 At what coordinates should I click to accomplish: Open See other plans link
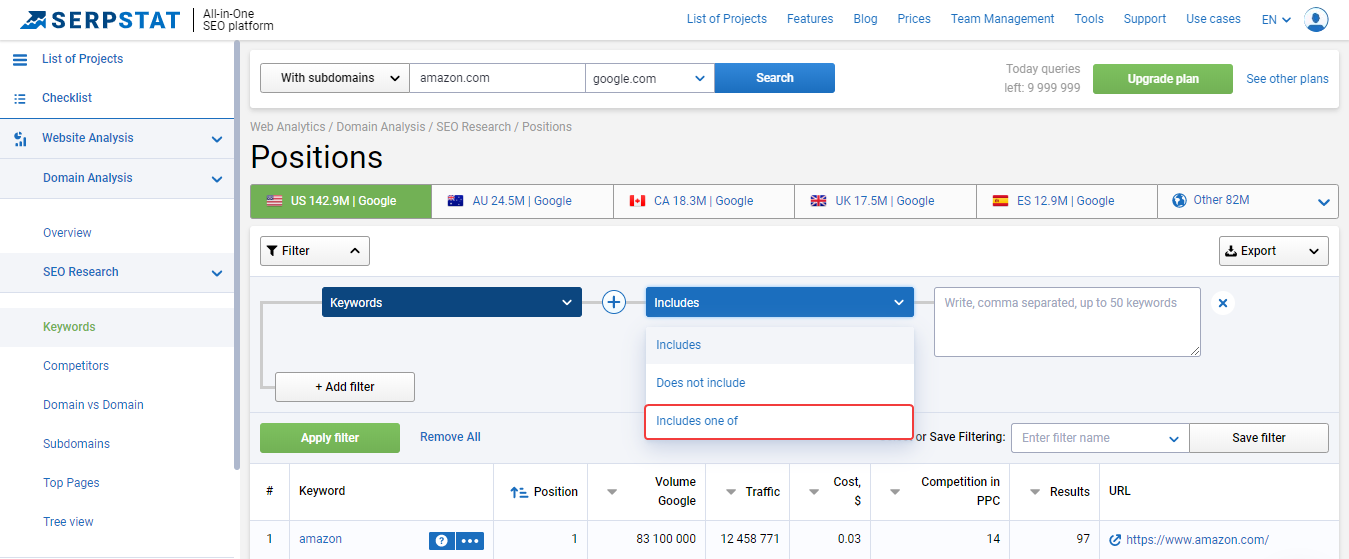(1287, 79)
